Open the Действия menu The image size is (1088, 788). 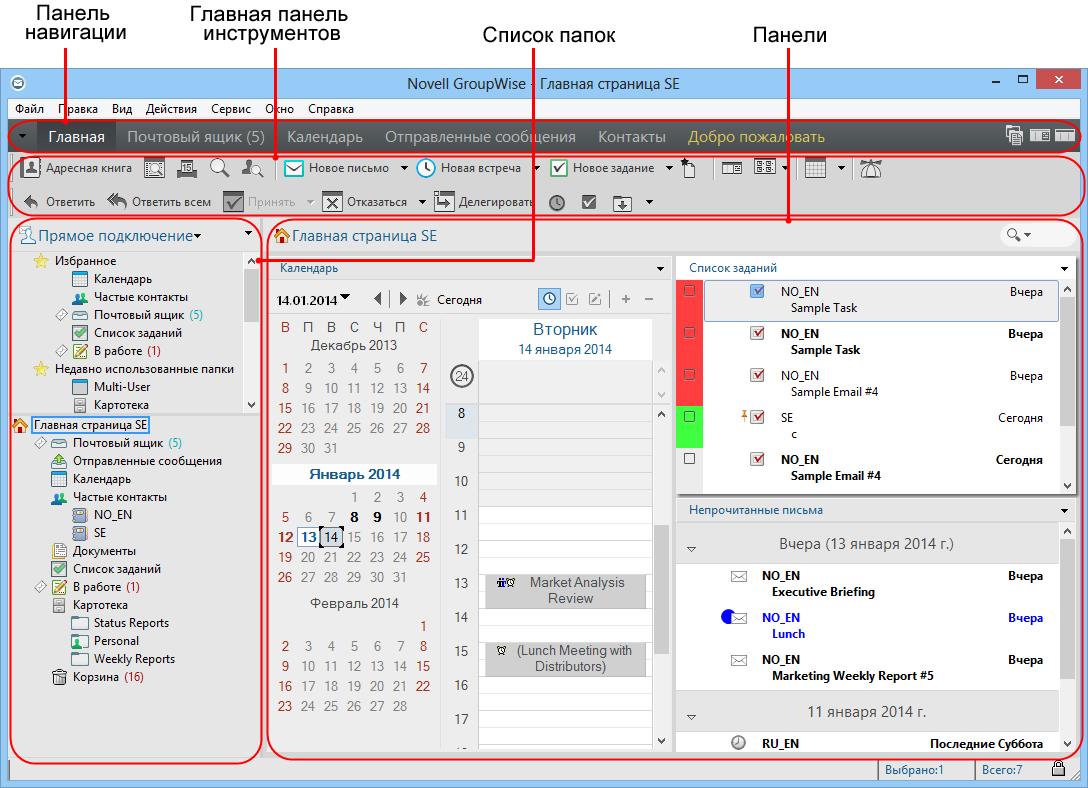click(x=171, y=109)
